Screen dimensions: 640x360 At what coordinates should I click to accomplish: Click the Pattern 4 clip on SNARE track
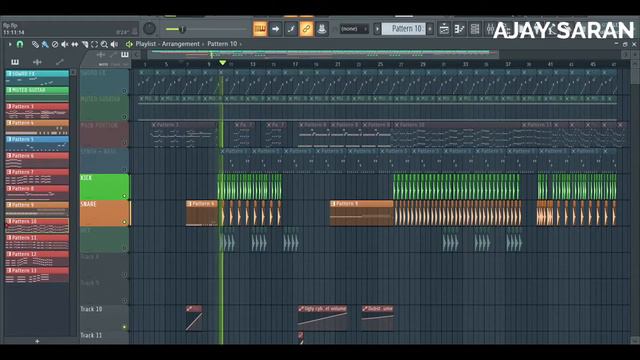pyautogui.click(x=202, y=213)
